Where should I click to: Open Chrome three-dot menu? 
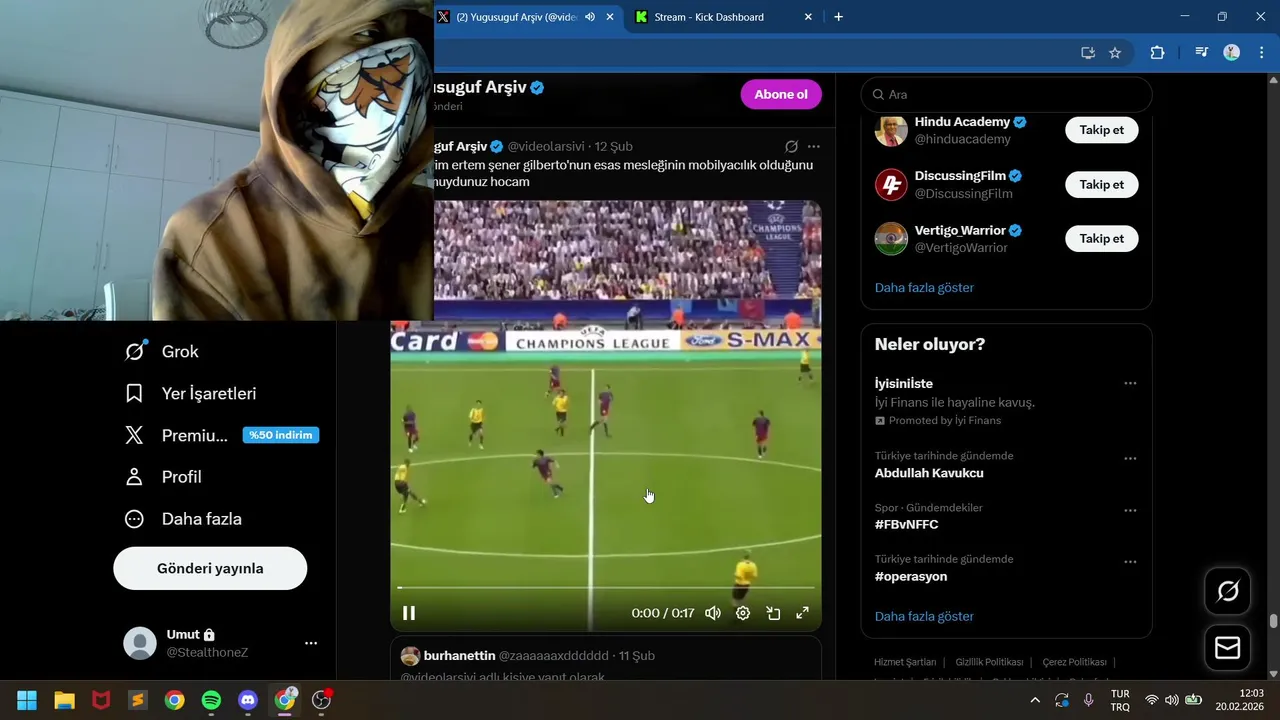click(1262, 53)
